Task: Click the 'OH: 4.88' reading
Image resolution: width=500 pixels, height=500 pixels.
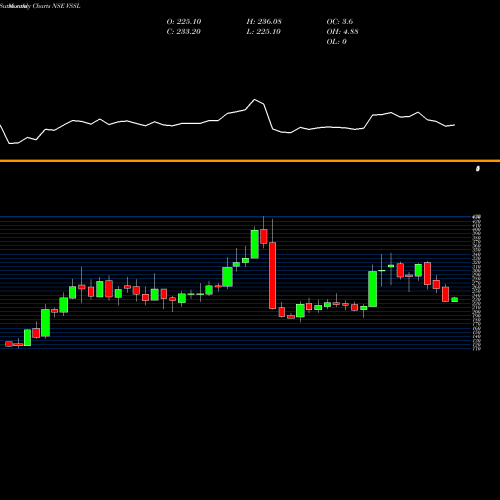Action: pyautogui.click(x=342, y=31)
